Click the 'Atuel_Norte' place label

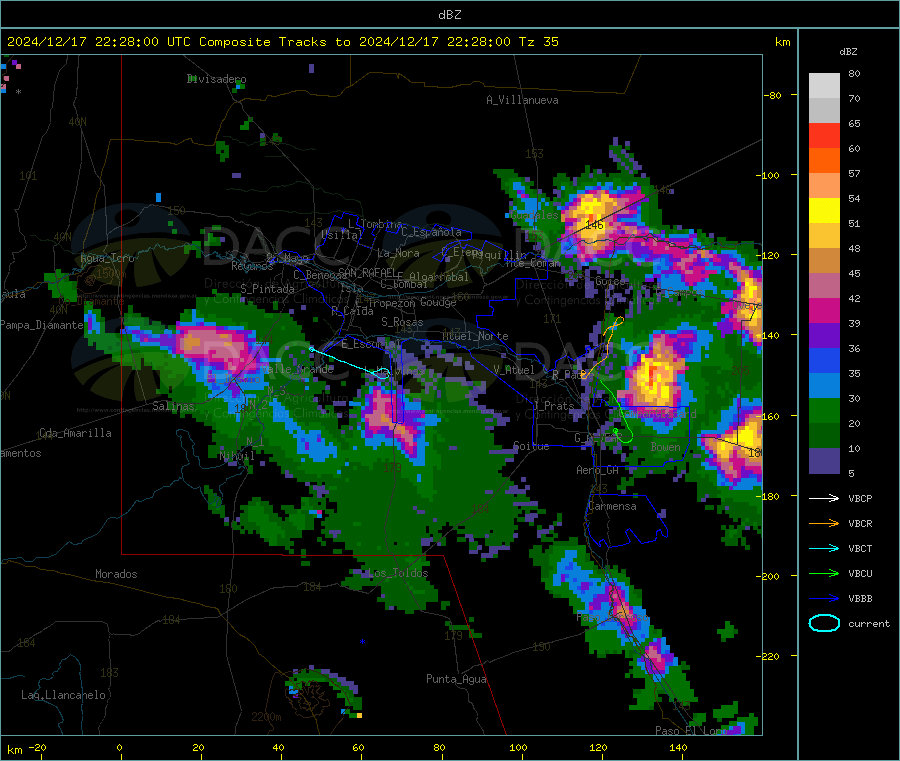tap(475, 336)
